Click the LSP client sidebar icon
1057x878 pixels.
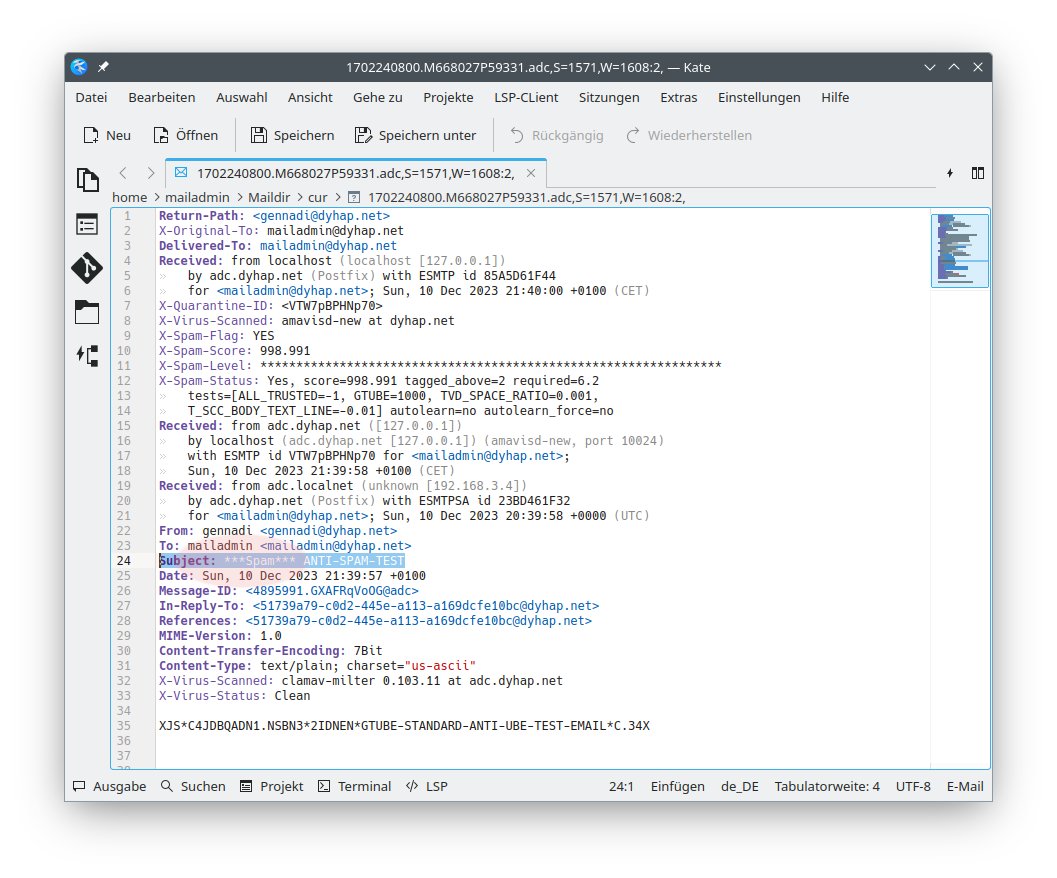[x=88, y=355]
